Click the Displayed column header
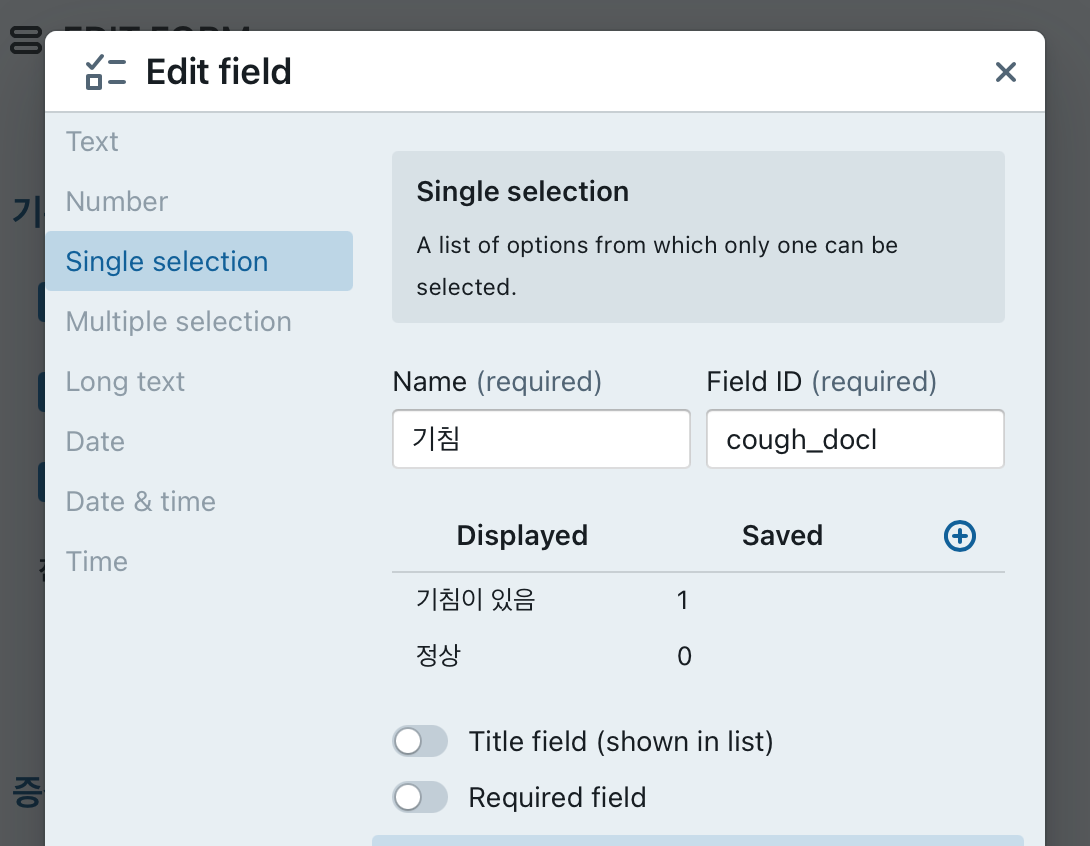Viewport: 1090px width, 846px height. pos(522,536)
